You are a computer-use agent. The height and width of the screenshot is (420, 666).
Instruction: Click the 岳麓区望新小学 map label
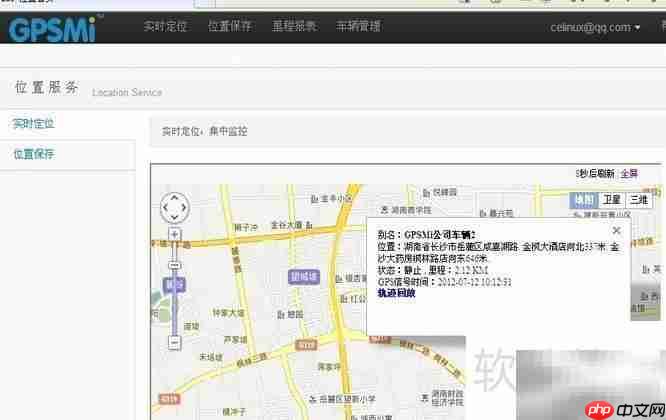pyautogui.click(x=342, y=399)
